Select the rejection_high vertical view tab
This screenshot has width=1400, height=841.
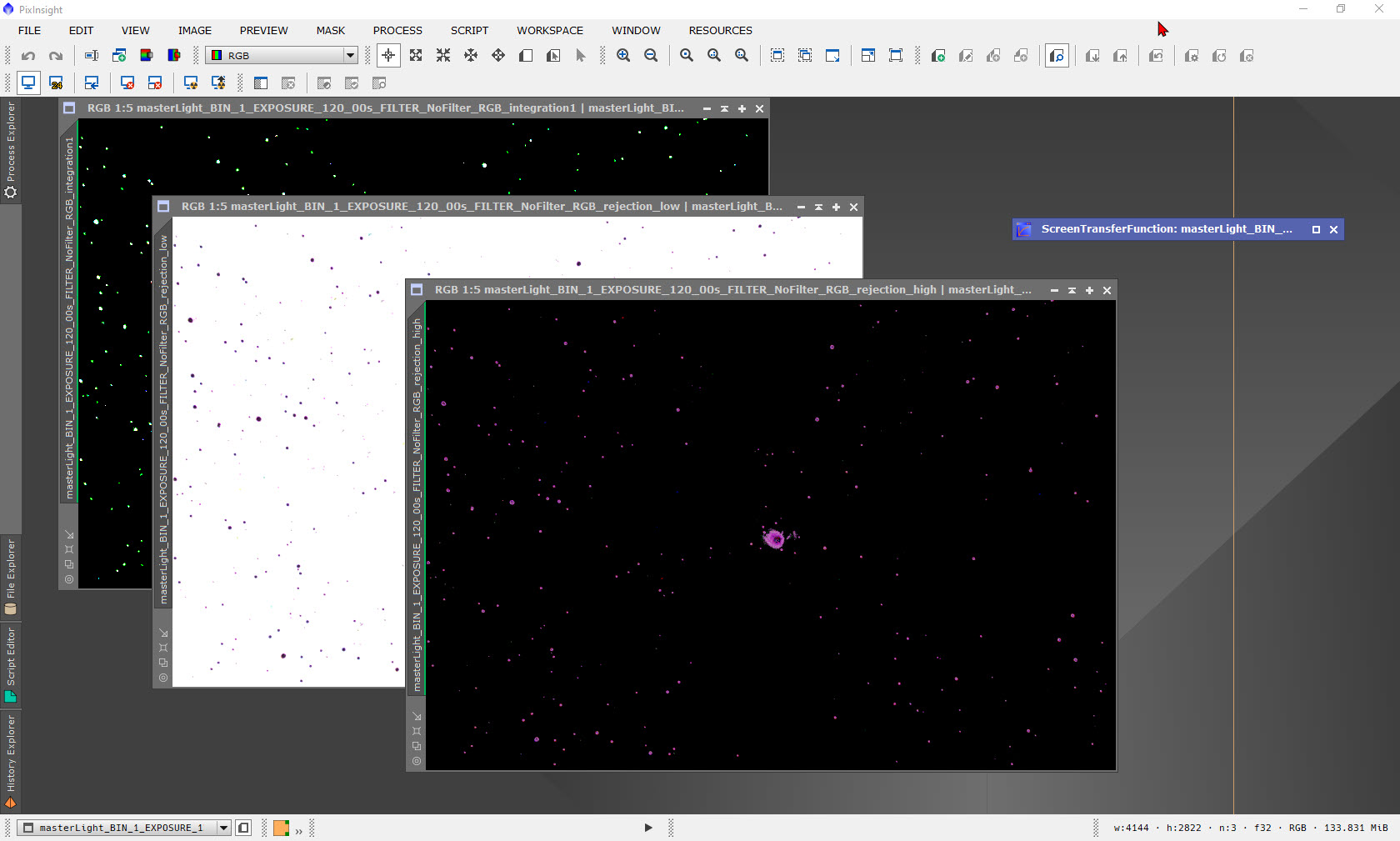coord(417,505)
